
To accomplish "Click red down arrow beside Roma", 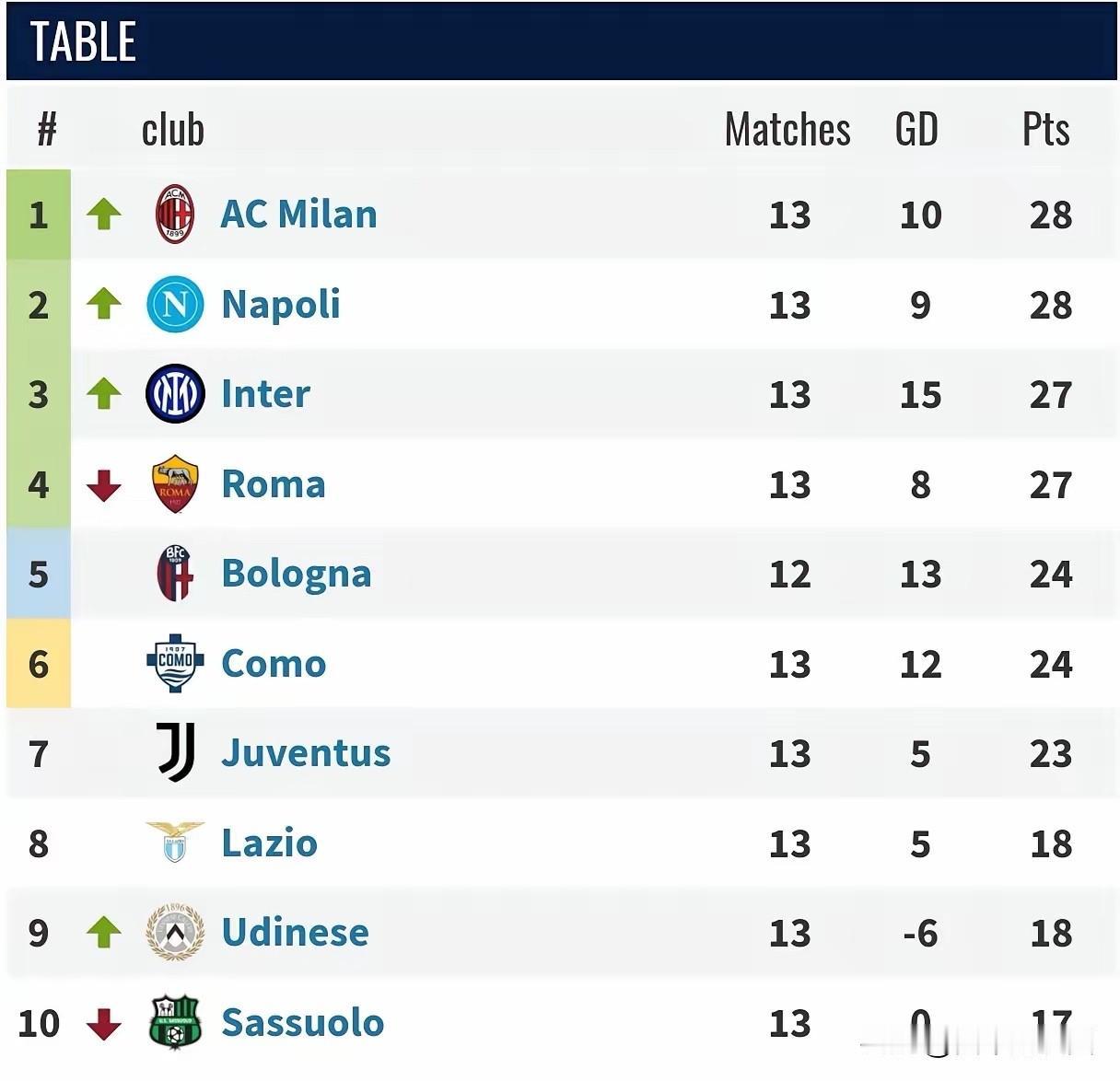I will pos(104,484).
